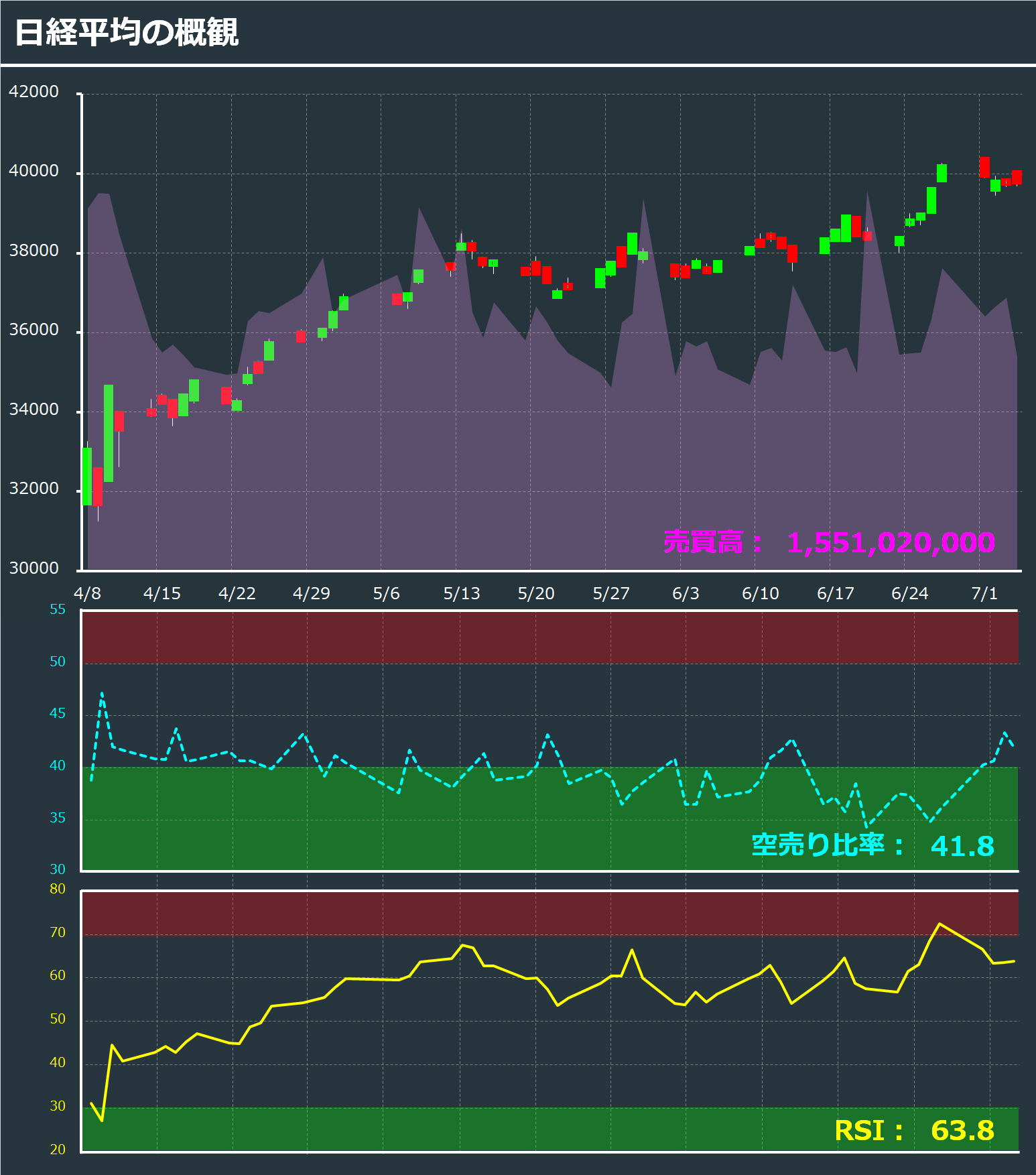Click the 55 short-selling ratio axis label
1036x1175 pixels.
pyautogui.click(x=58, y=609)
